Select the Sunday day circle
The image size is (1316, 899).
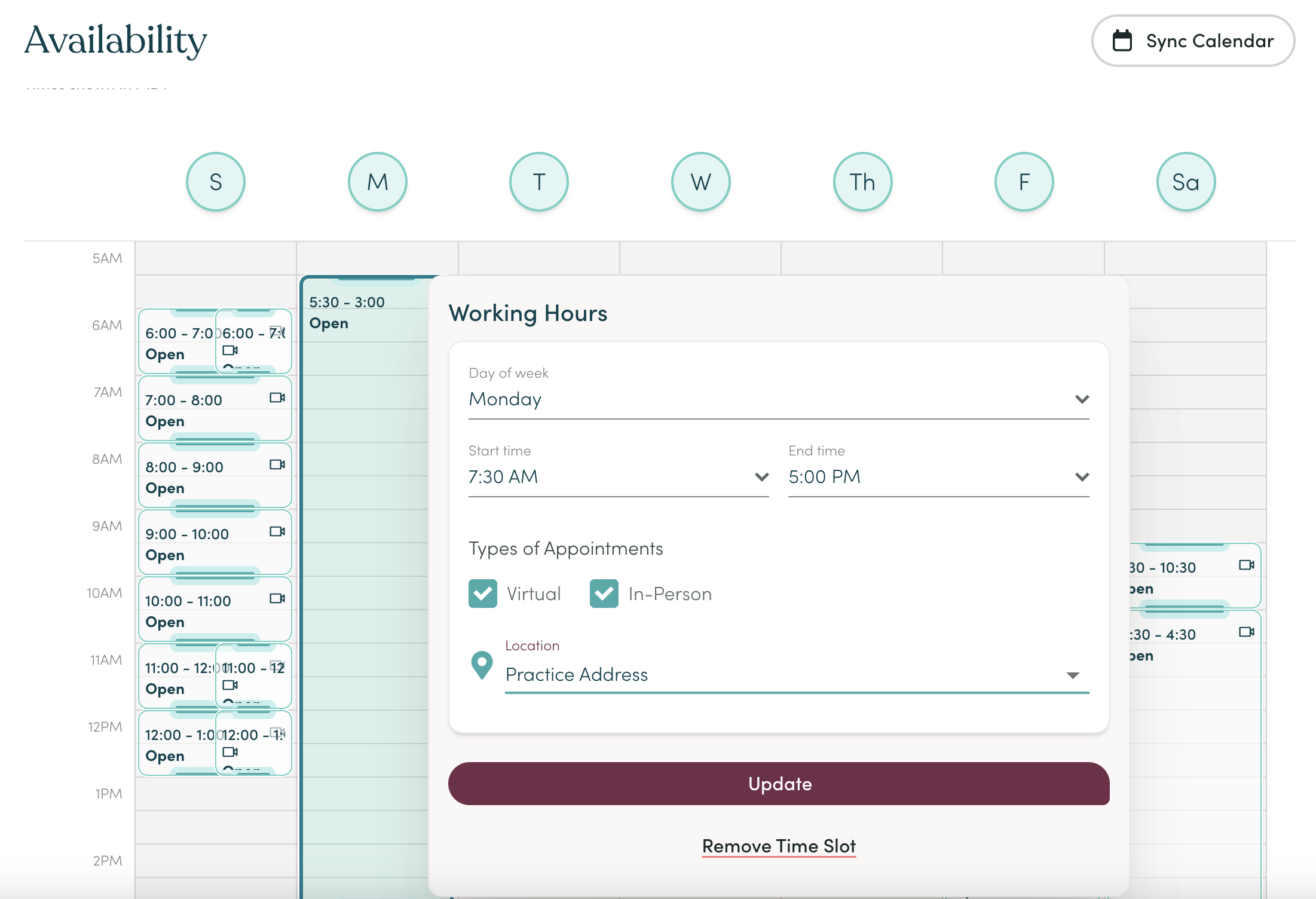tap(216, 182)
